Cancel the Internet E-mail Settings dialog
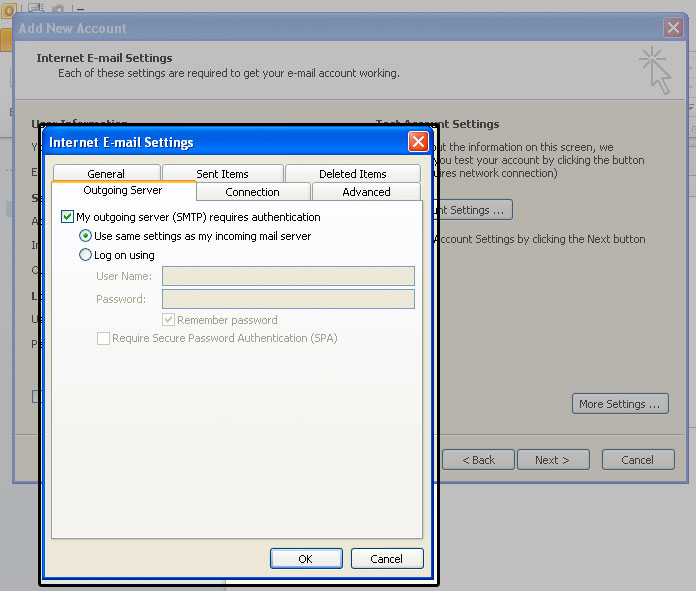 coord(385,559)
